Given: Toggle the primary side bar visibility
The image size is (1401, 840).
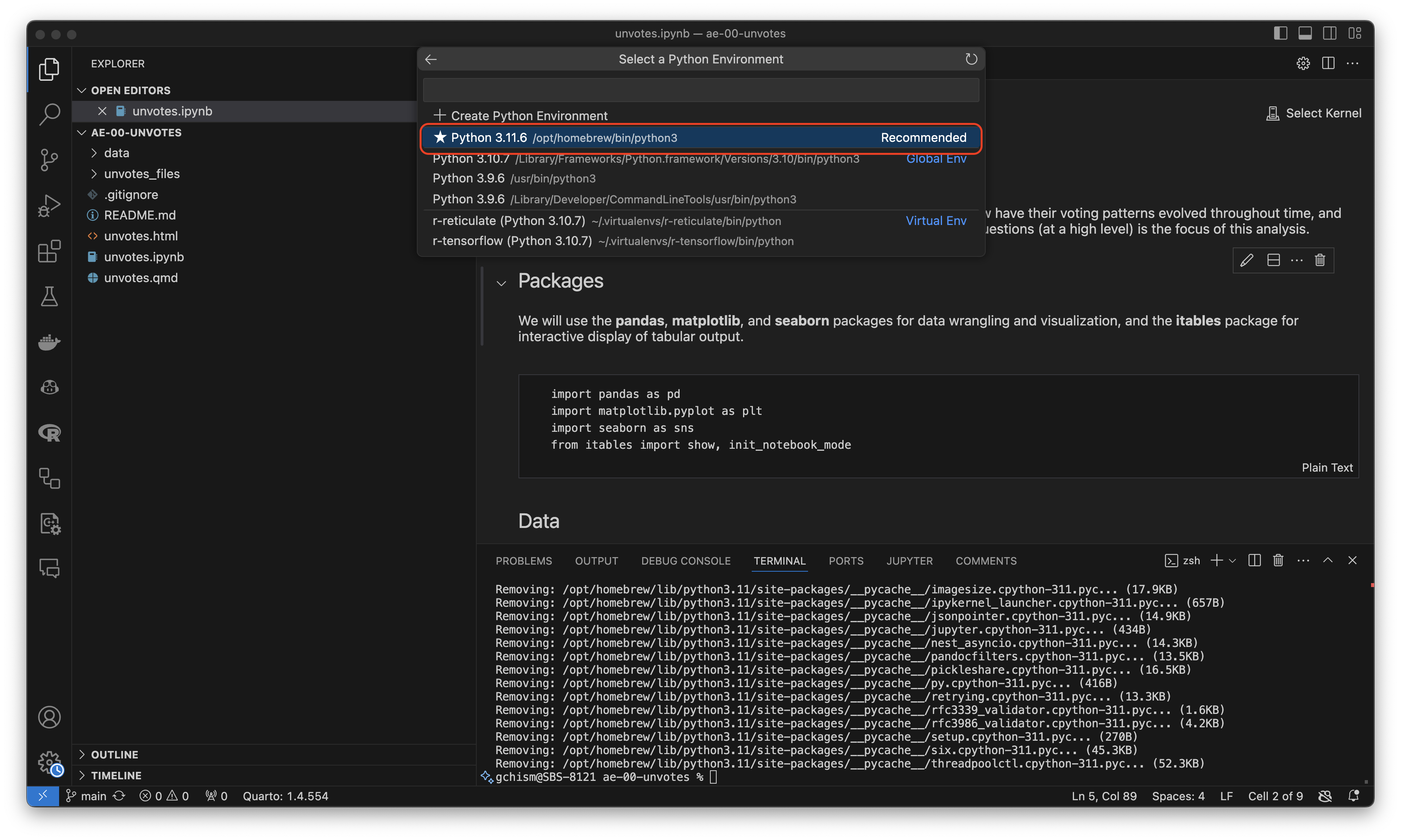Looking at the screenshot, I should [x=1280, y=33].
